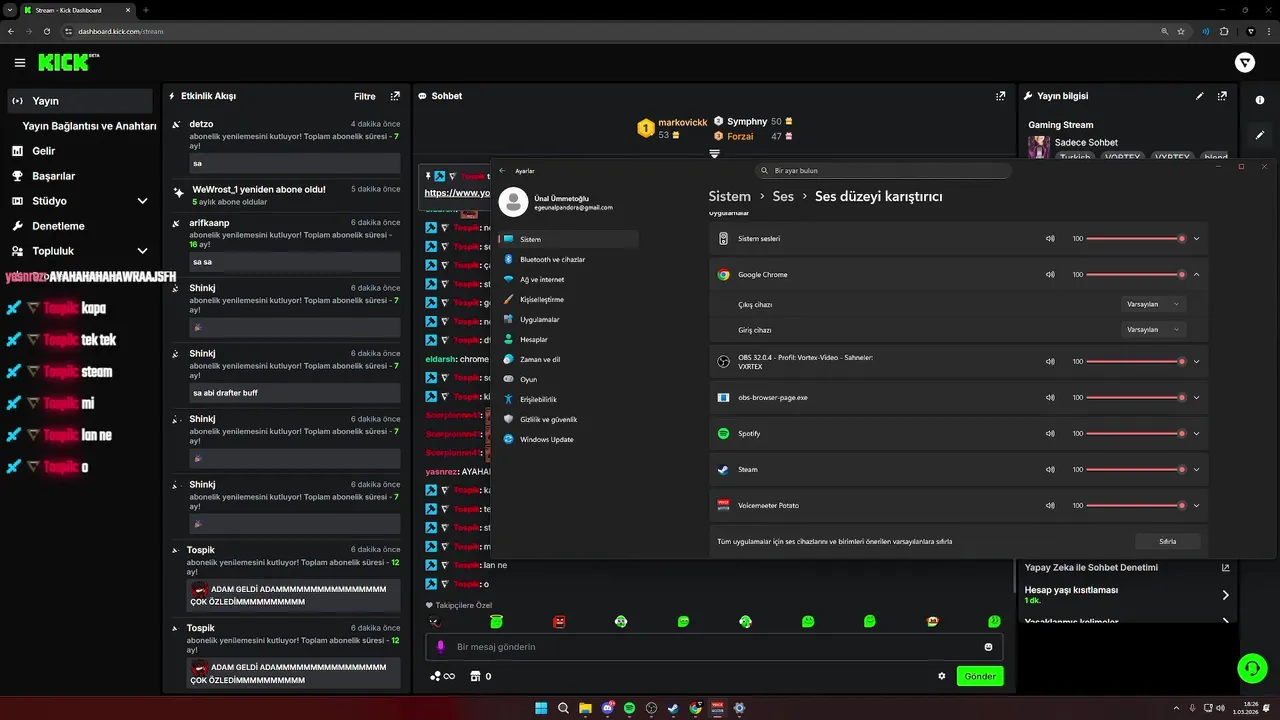Viewport: 1280px width, 720px height.
Task: Mute Sistem sesleri speaker icon
Action: (1050, 239)
